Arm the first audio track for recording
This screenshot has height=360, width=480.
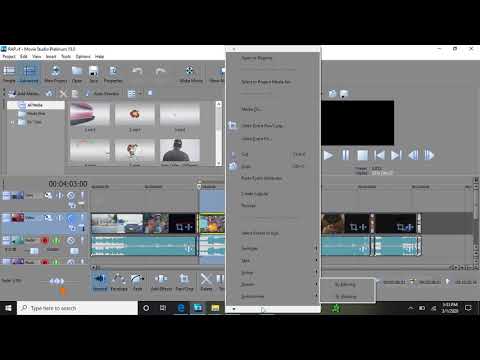click(45, 240)
